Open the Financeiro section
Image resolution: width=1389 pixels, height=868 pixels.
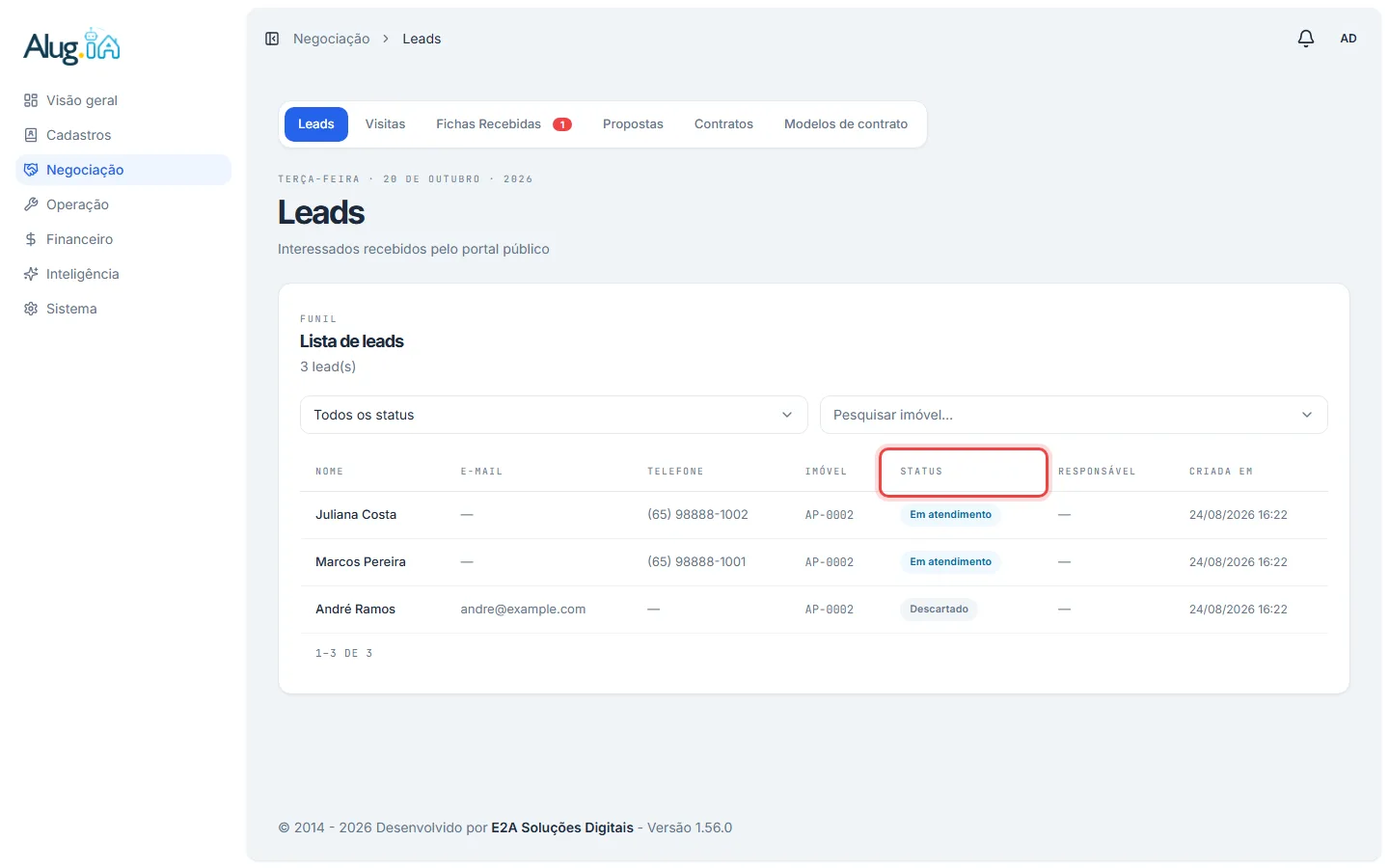click(123, 239)
